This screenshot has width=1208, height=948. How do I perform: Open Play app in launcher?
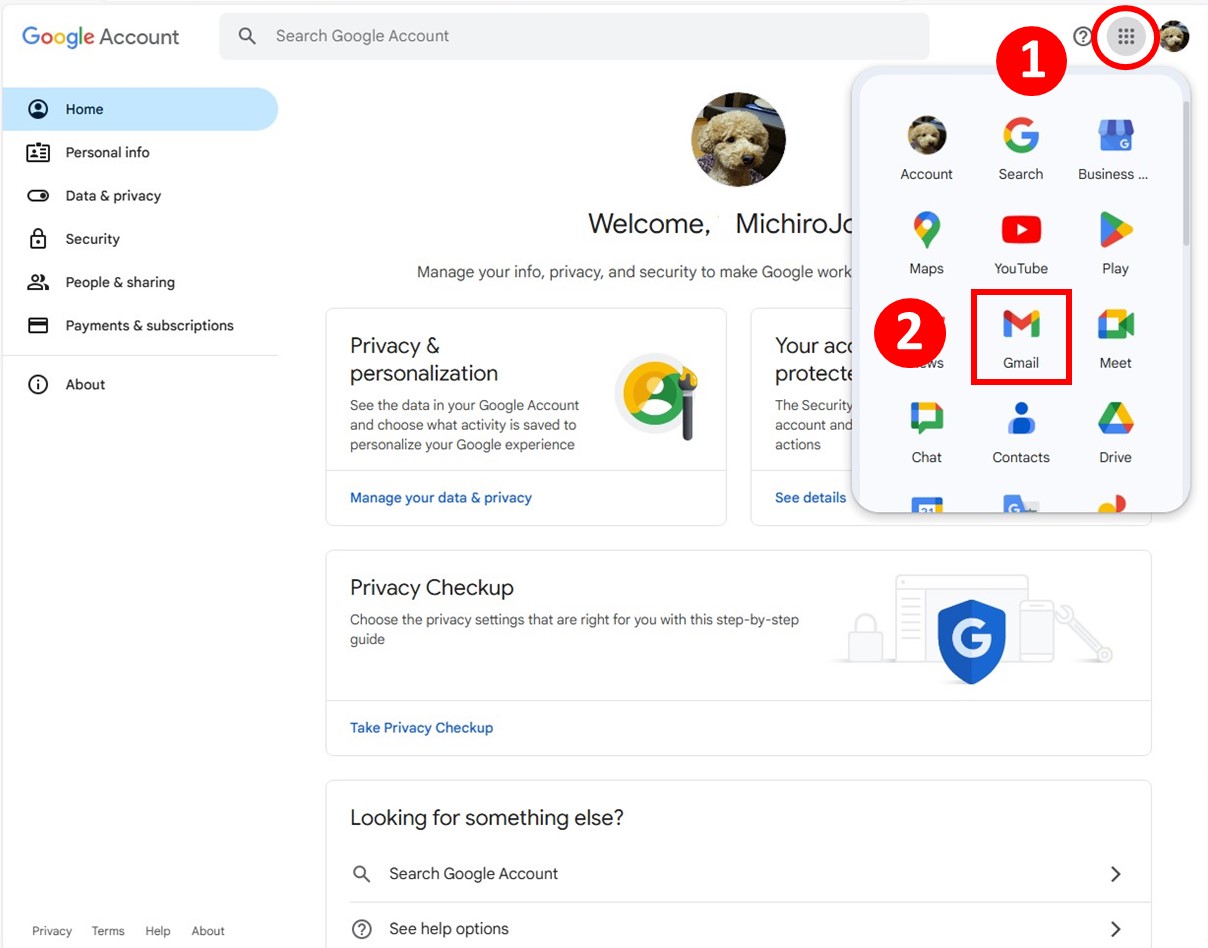tap(1115, 244)
